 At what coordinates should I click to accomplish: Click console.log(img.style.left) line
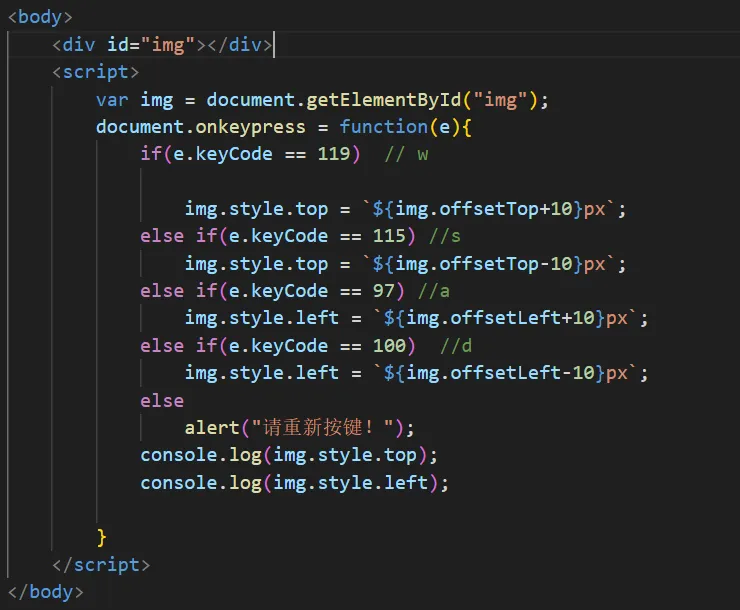tap(294, 483)
